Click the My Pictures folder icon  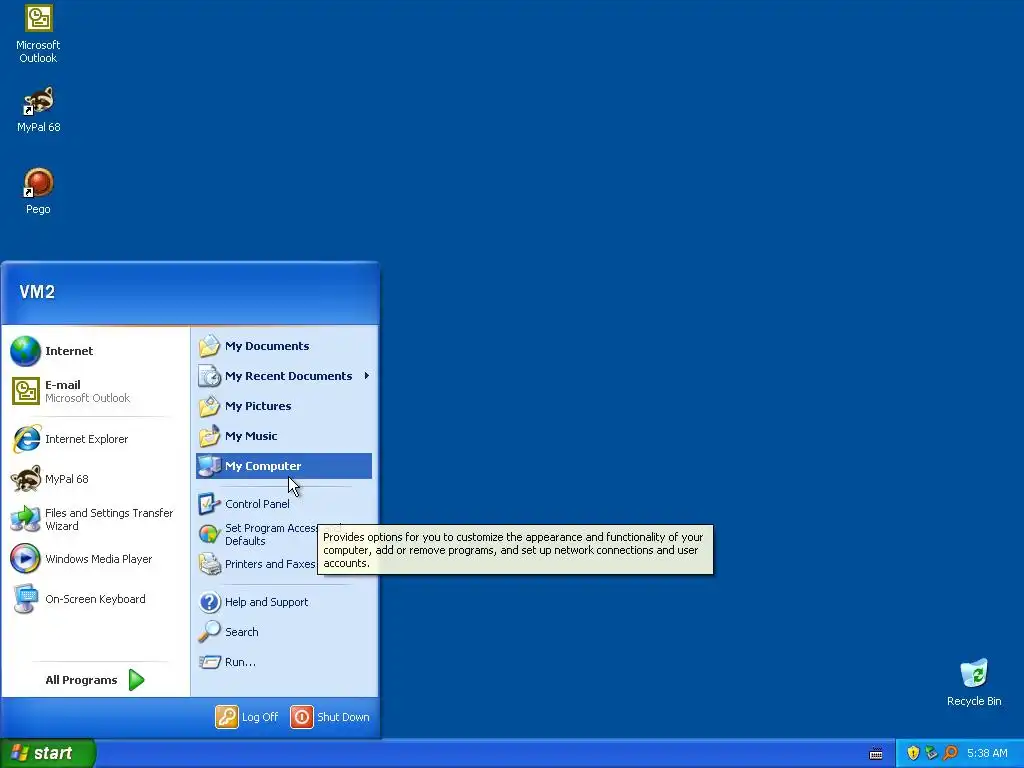(x=210, y=406)
